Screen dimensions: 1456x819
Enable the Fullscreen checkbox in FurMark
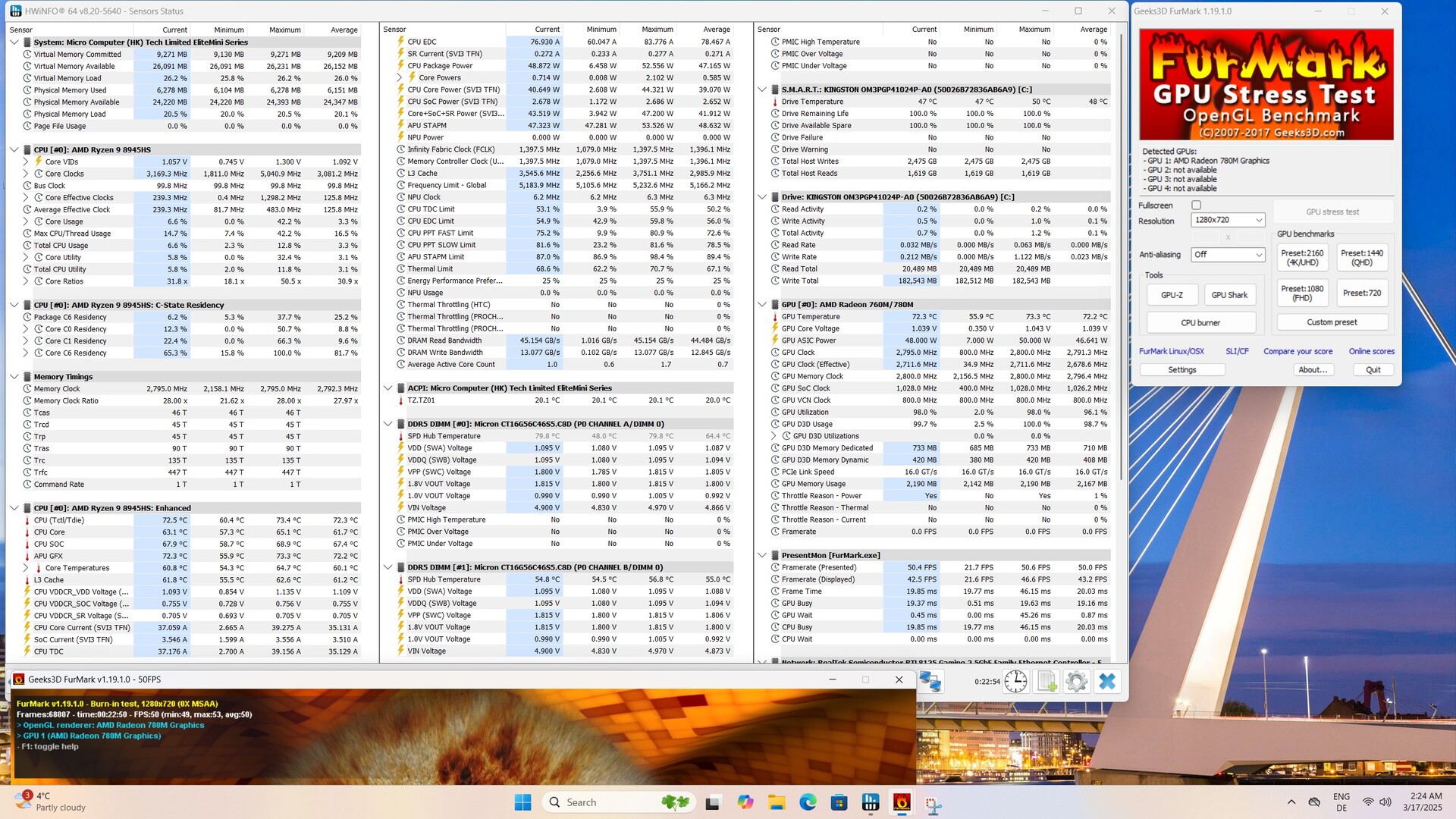(1197, 205)
